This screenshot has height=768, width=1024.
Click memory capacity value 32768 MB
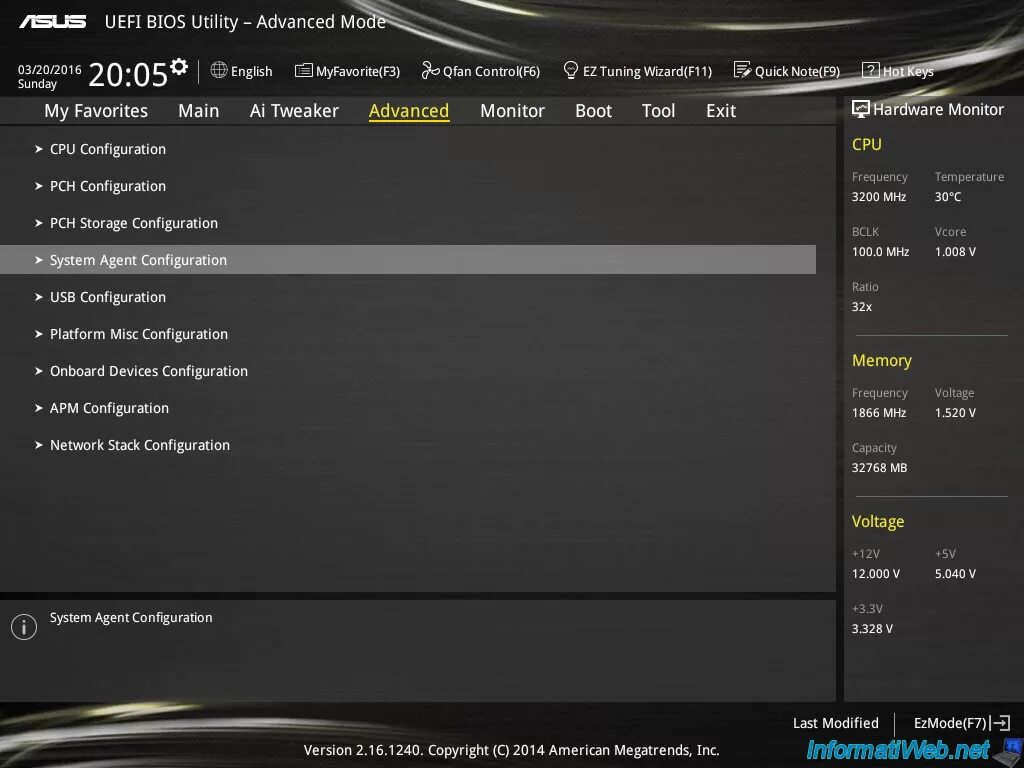coord(879,468)
